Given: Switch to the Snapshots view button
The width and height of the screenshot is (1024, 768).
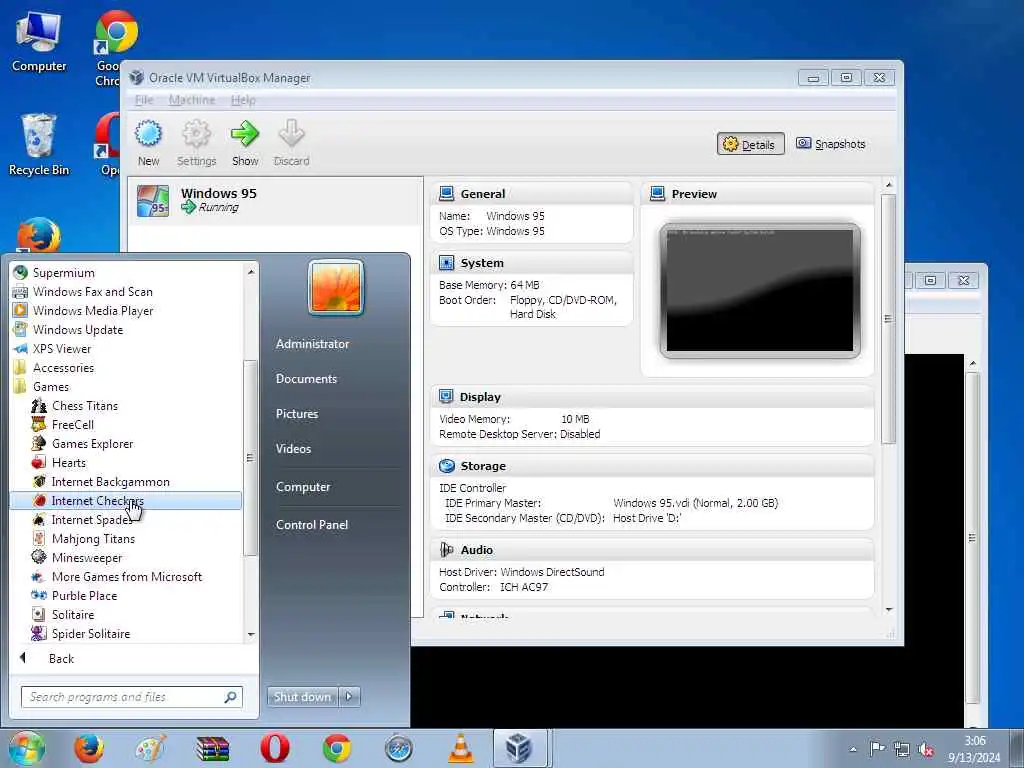Looking at the screenshot, I should (x=831, y=144).
